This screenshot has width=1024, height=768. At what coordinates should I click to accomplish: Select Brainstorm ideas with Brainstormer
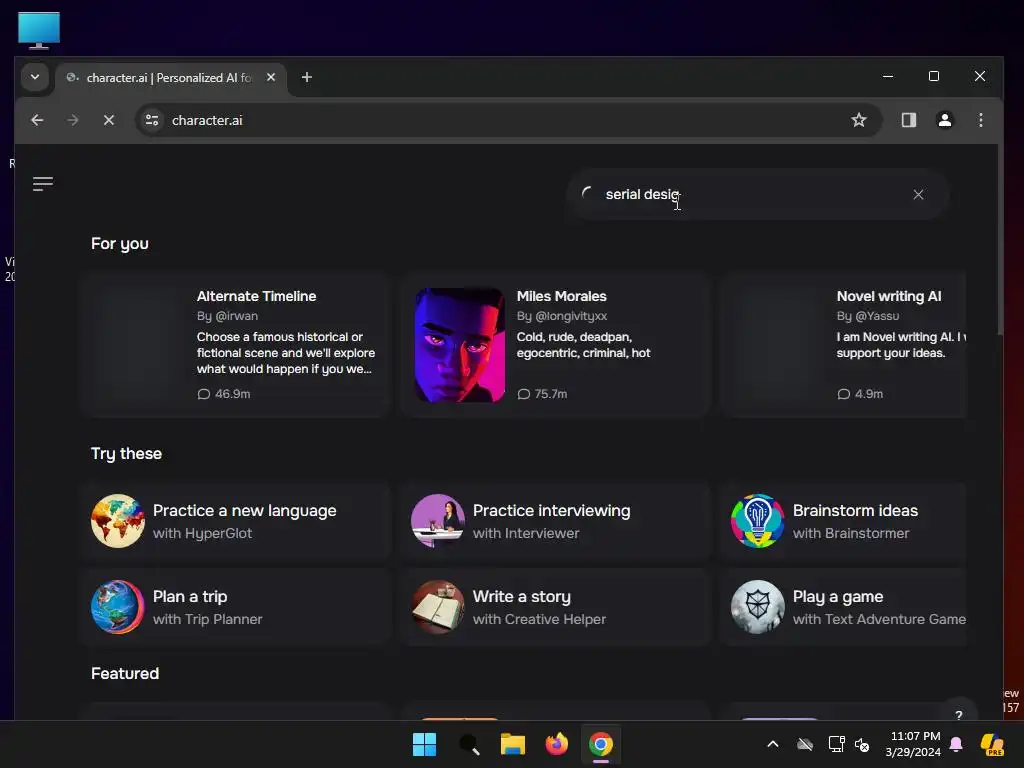point(844,521)
